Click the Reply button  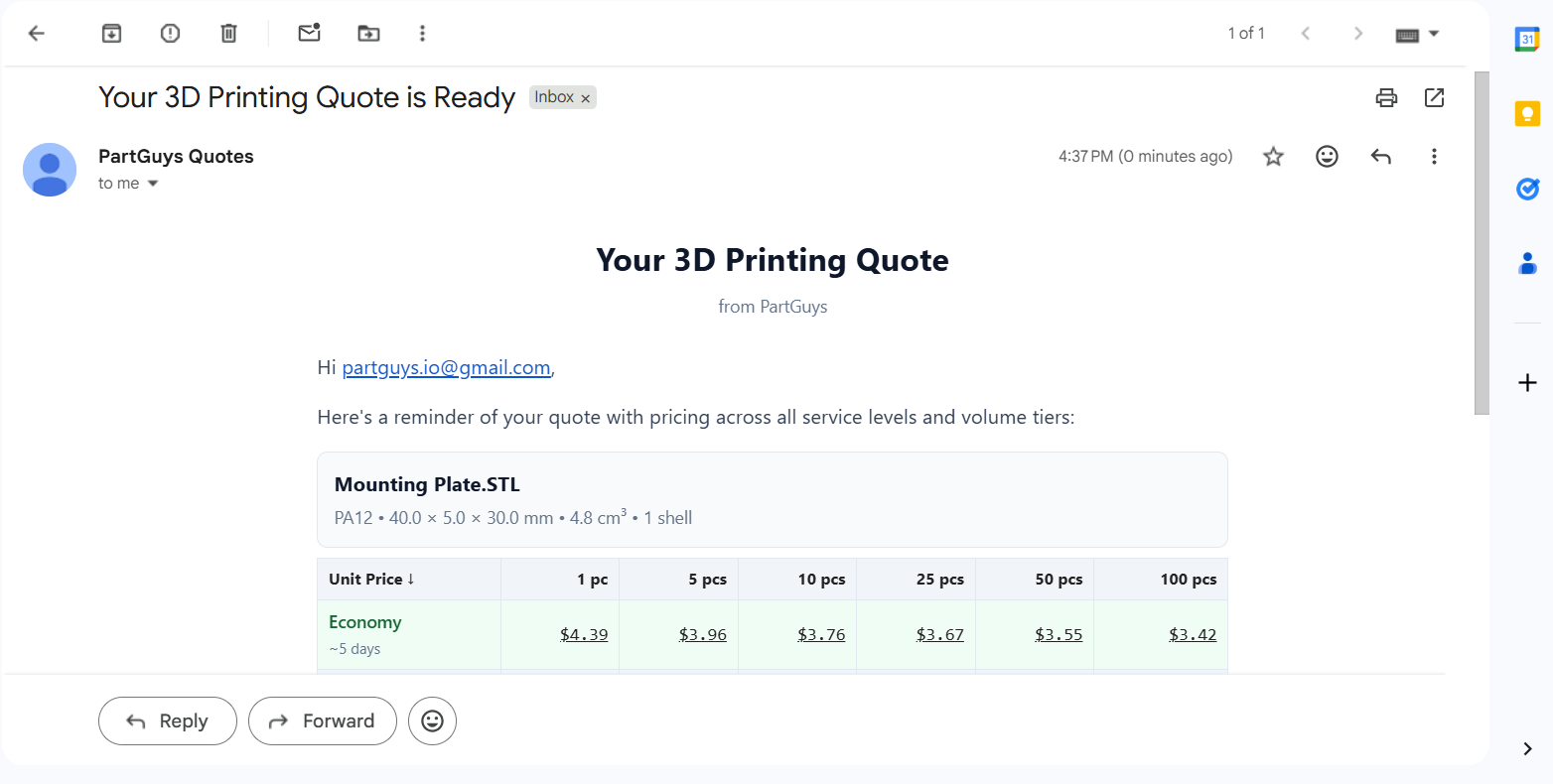(168, 721)
